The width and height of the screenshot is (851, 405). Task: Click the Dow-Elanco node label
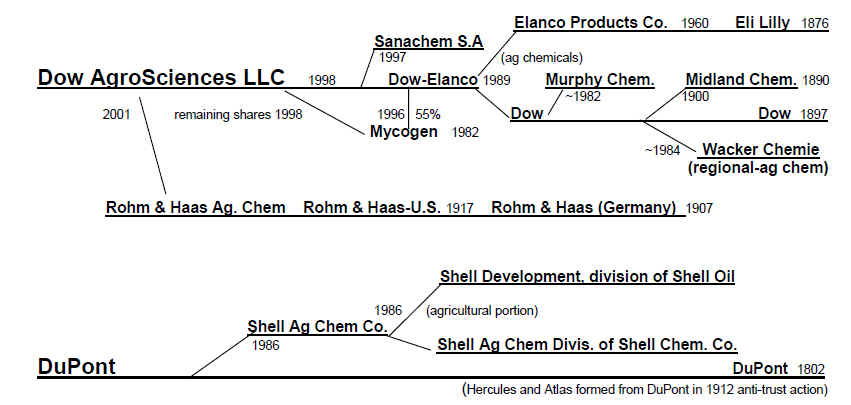pos(433,80)
